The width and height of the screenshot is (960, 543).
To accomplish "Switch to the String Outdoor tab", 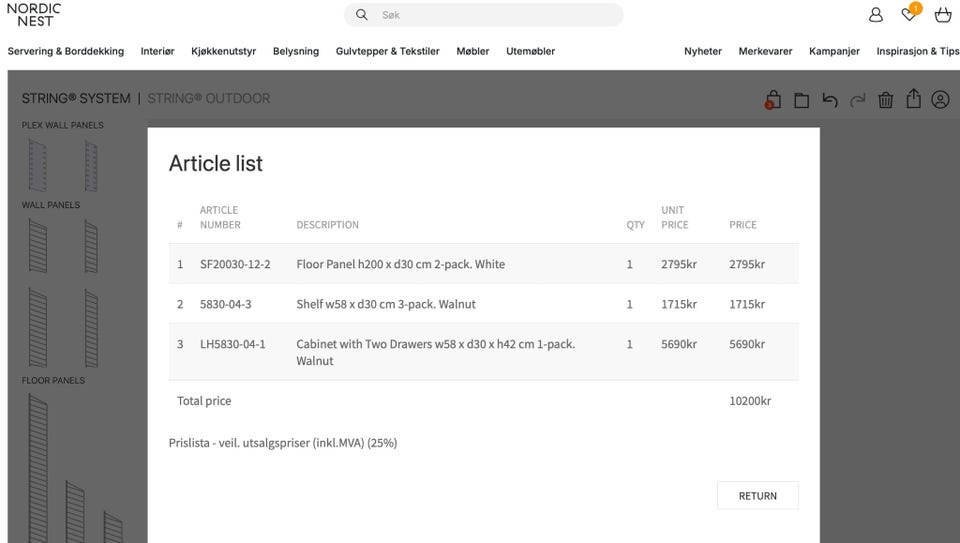I will [x=208, y=98].
